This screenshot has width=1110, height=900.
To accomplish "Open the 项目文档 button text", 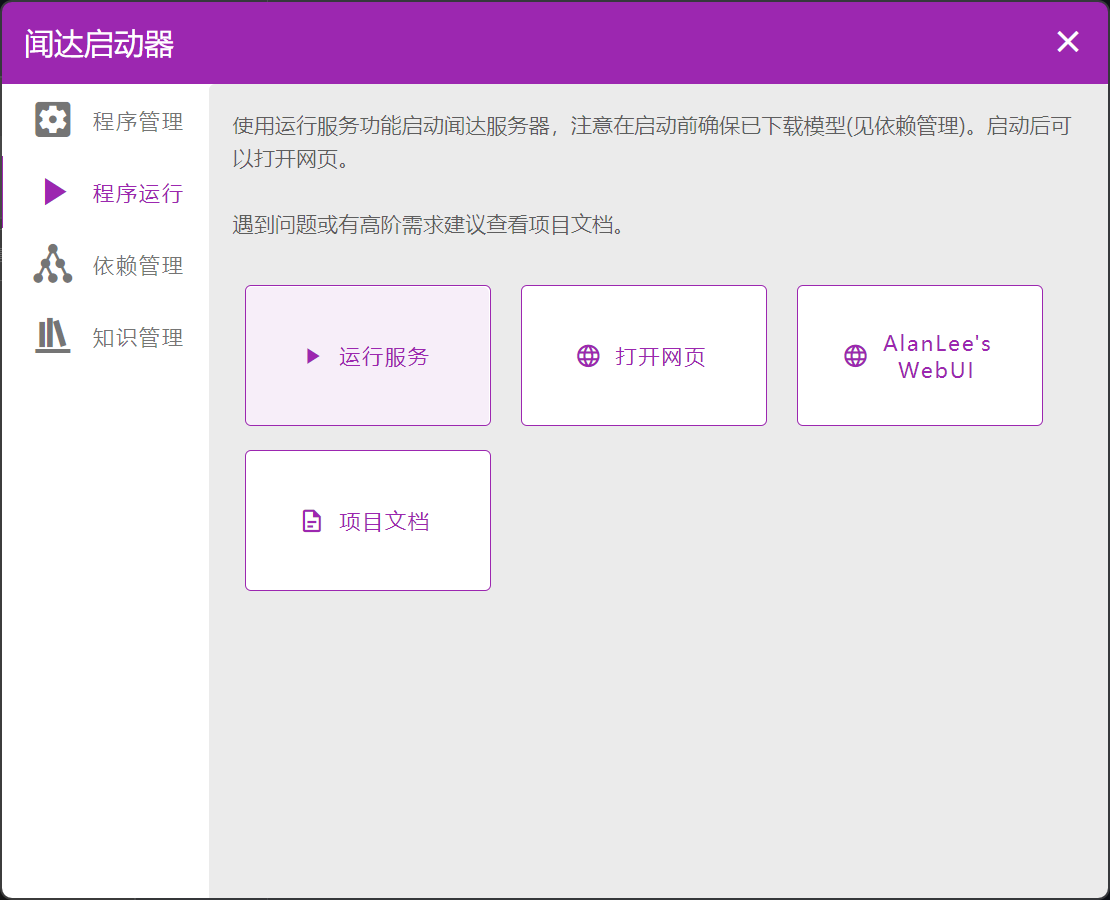I will click(384, 521).
